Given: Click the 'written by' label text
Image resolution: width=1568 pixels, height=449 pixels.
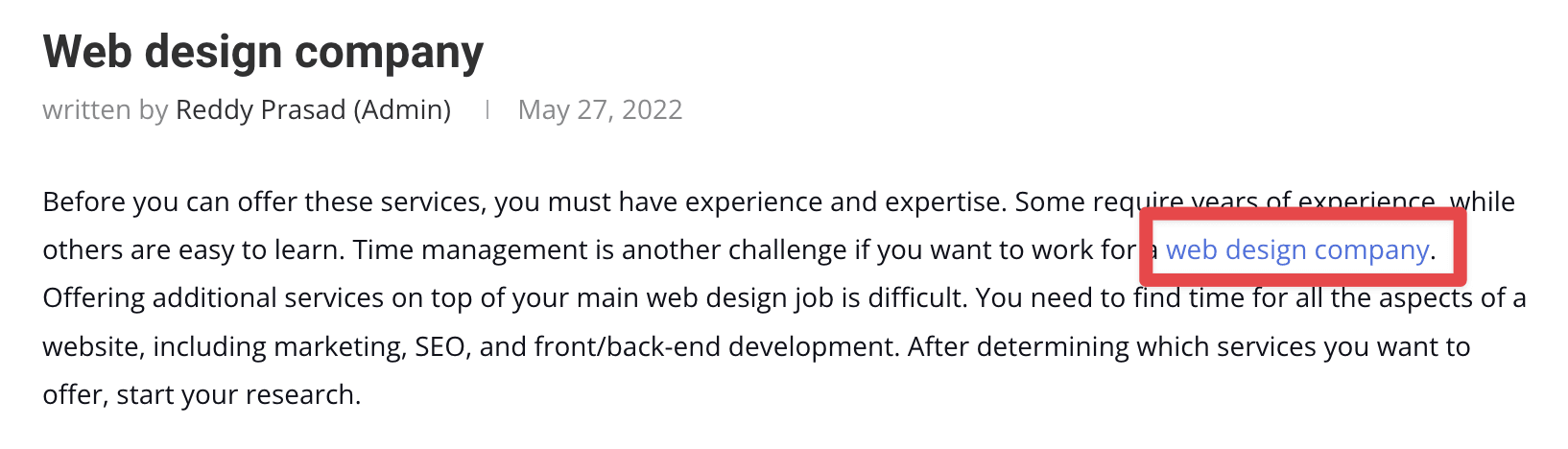Looking at the screenshot, I should (x=106, y=110).
